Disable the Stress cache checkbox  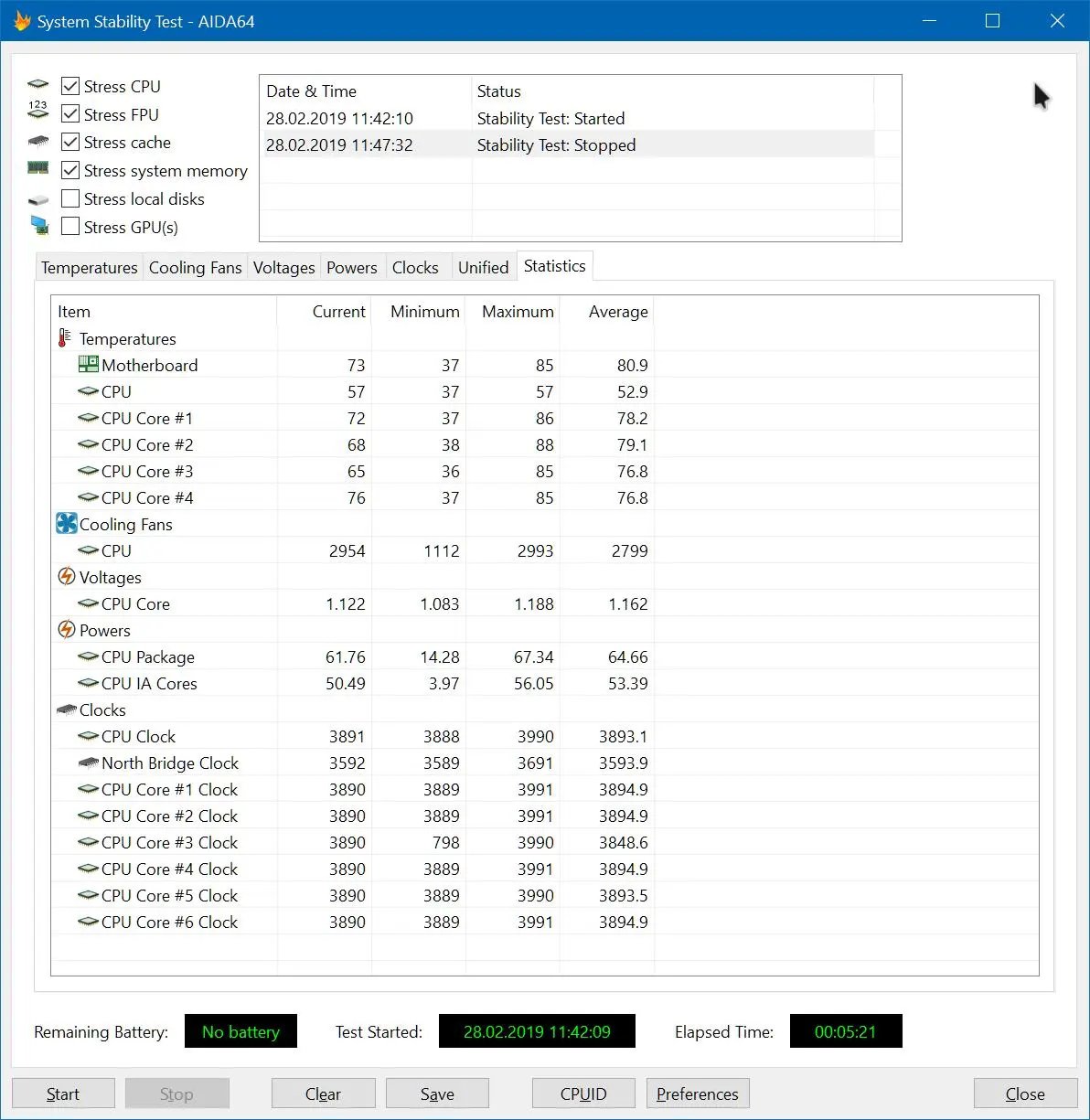70,142
